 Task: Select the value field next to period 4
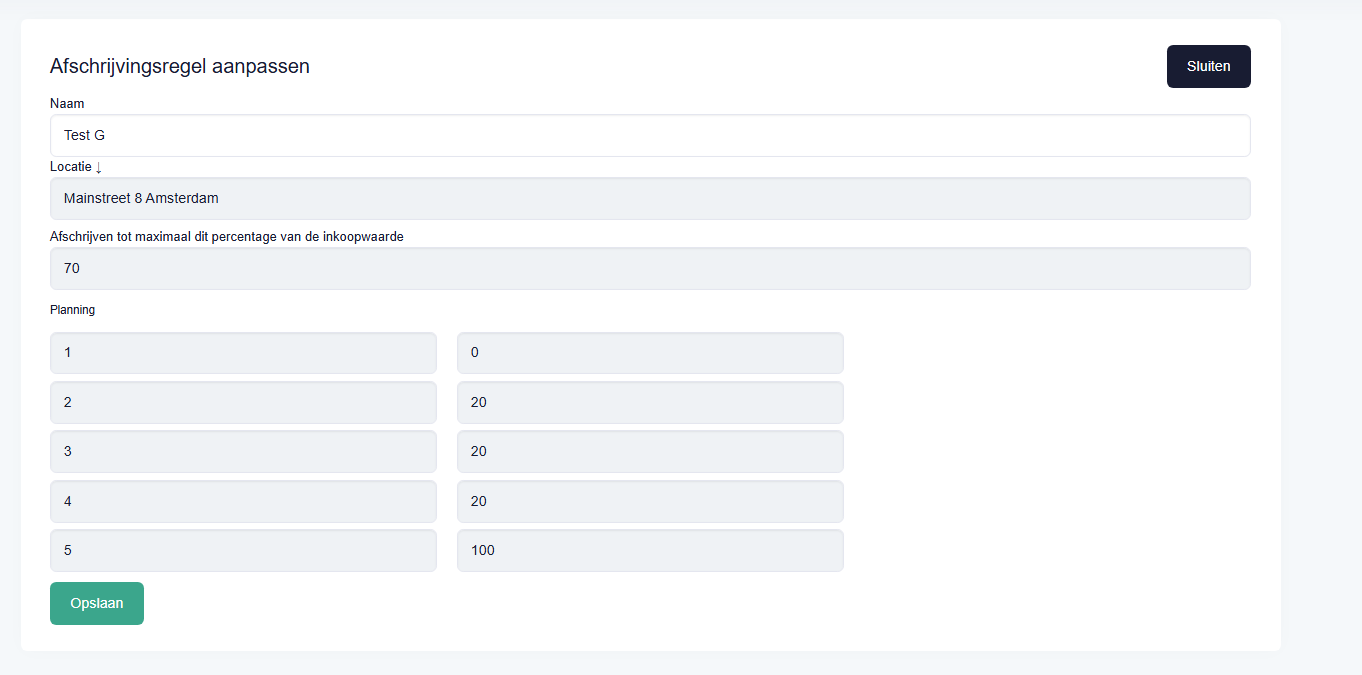(650, 501)
